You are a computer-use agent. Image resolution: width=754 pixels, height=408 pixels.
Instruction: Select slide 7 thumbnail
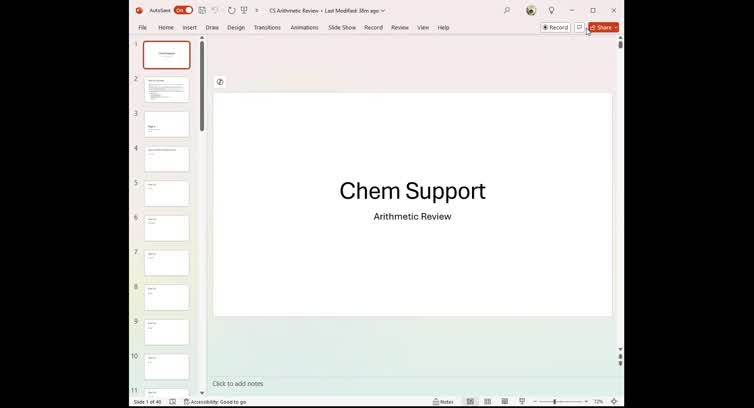[166, 263]
